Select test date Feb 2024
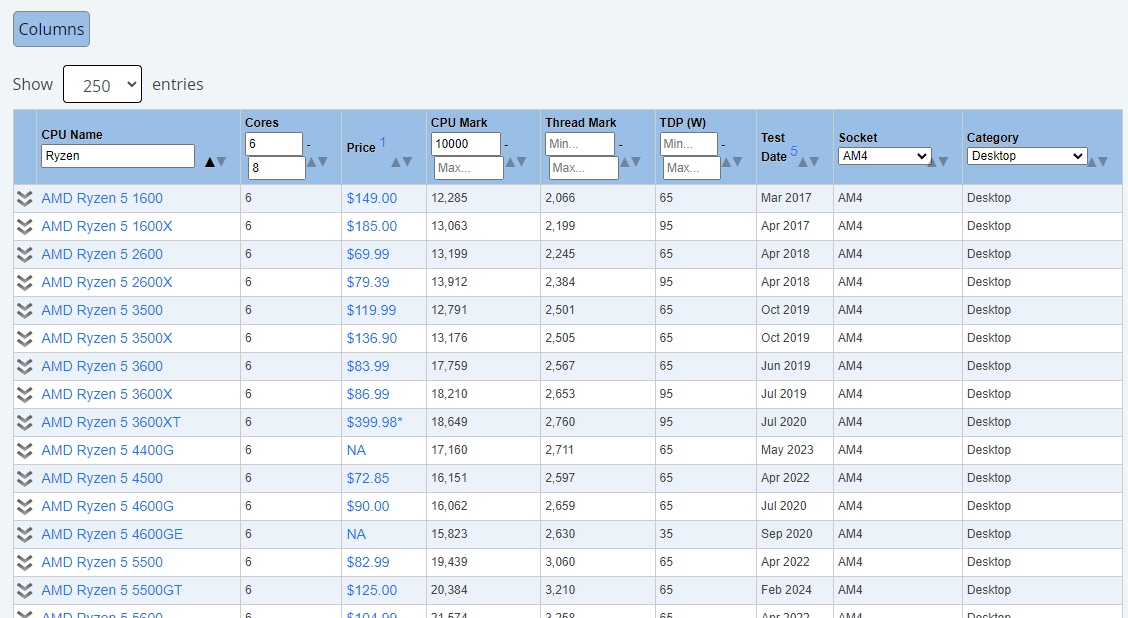Image resolution: width=1128 pixels, height=618 pixels. [x=786, y=591]
